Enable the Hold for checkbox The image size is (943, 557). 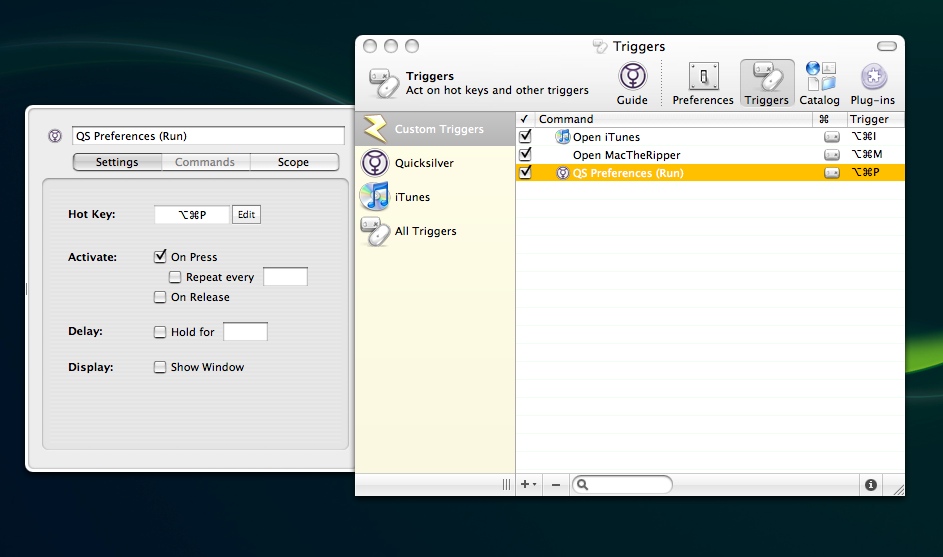click(160, 332)
